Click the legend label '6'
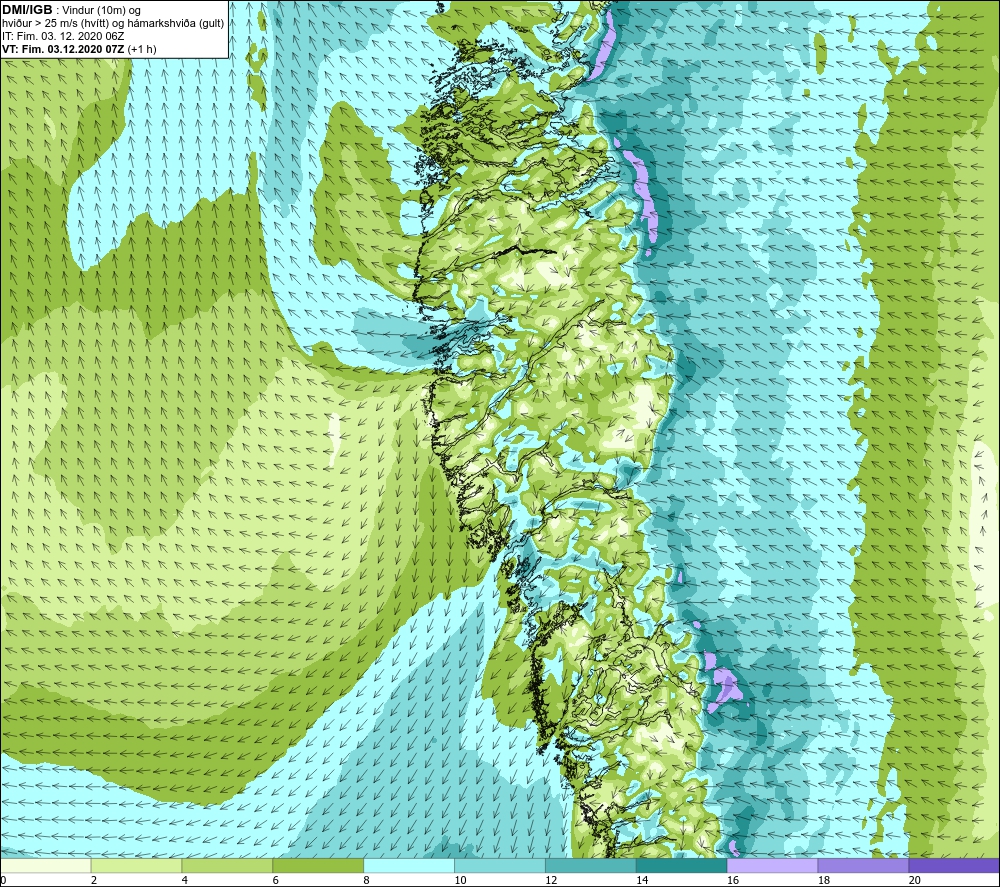Viewport: 1000px width, 887px height. tap(276, 880)
